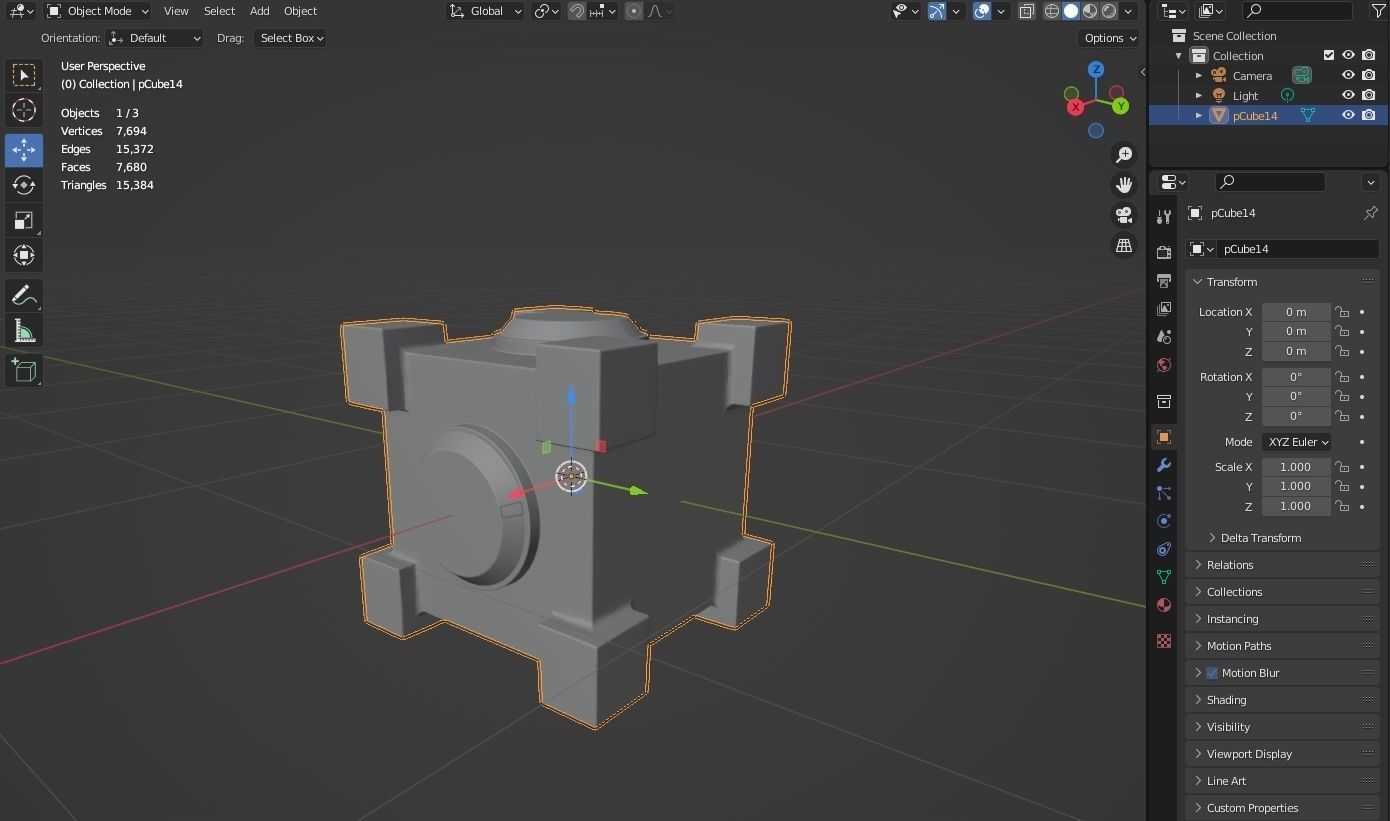The width and height of the screenshot is (1390, 821).
Task: Choose the Move tool in toolbar
Action: (x=24, y=150)
